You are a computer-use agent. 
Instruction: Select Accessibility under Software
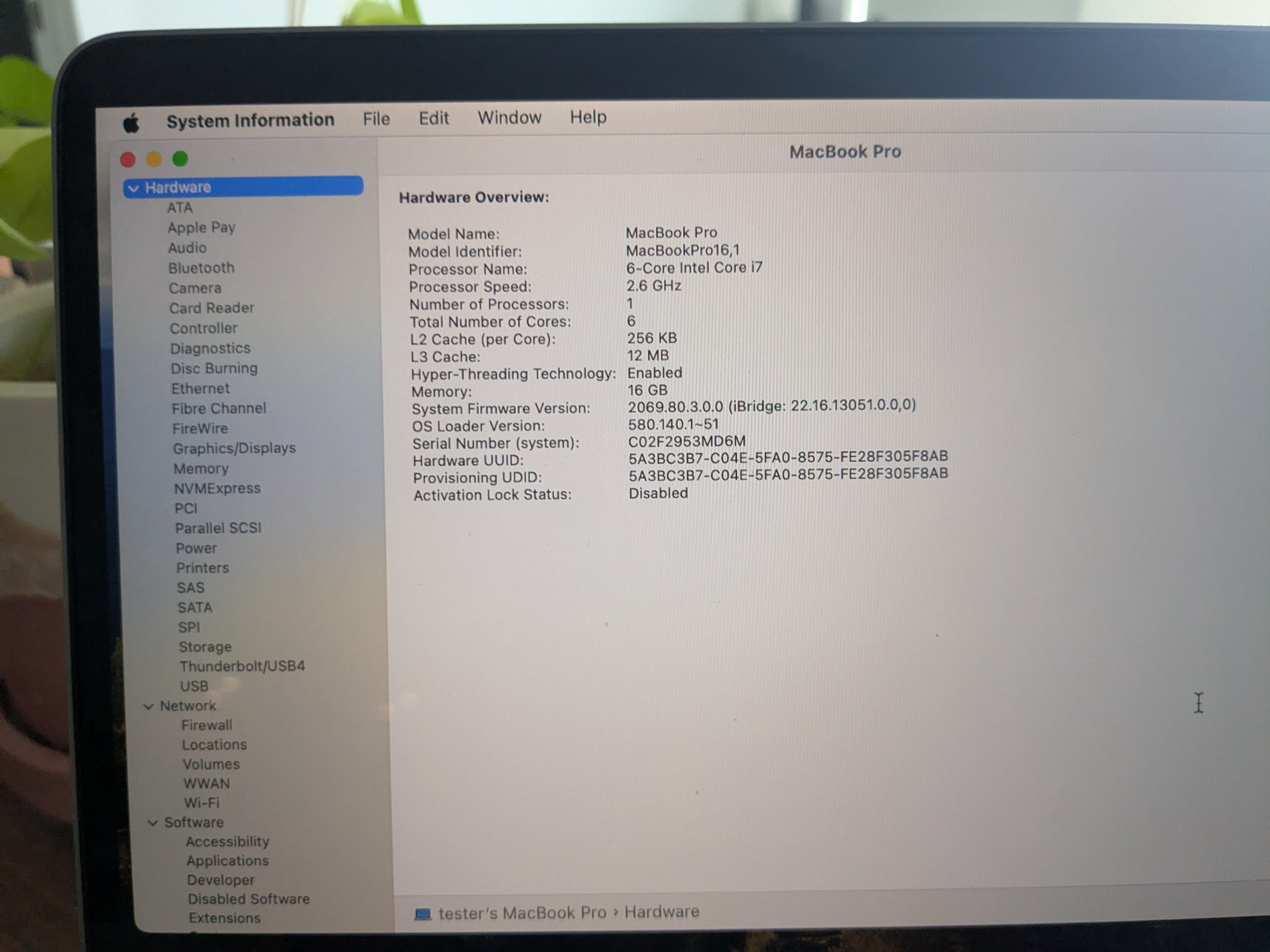(227, 842)
